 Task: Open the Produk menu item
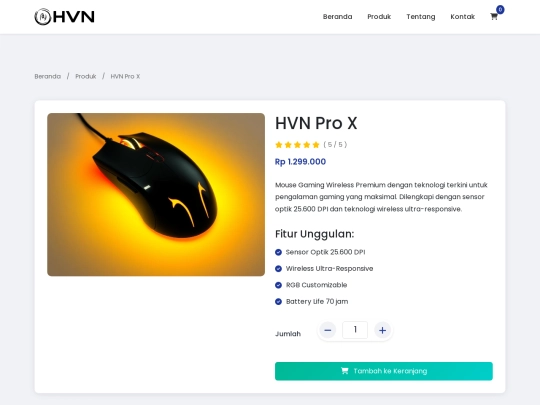tap(379, 17)
